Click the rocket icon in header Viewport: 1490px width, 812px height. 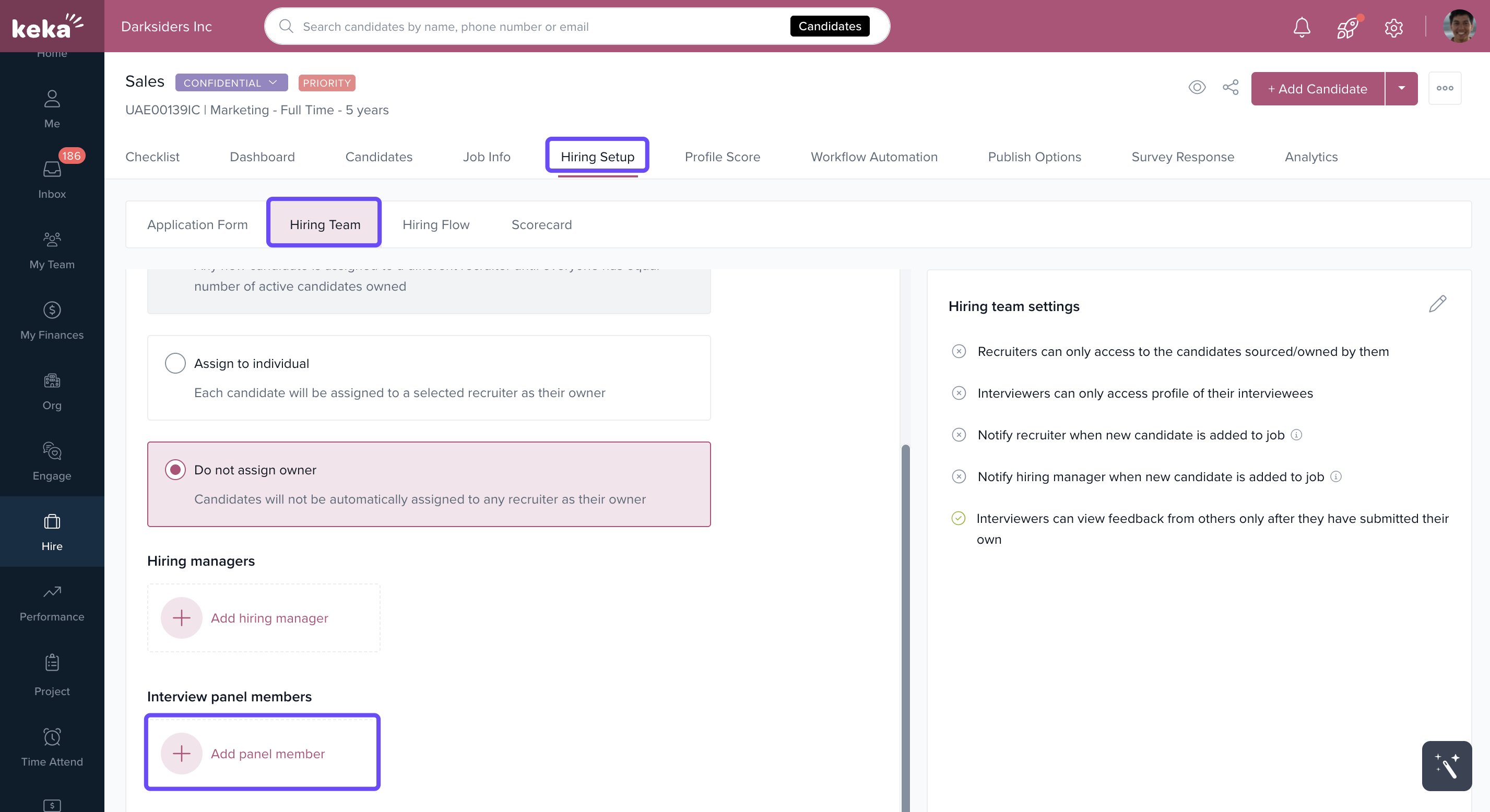click(1347, 27)
